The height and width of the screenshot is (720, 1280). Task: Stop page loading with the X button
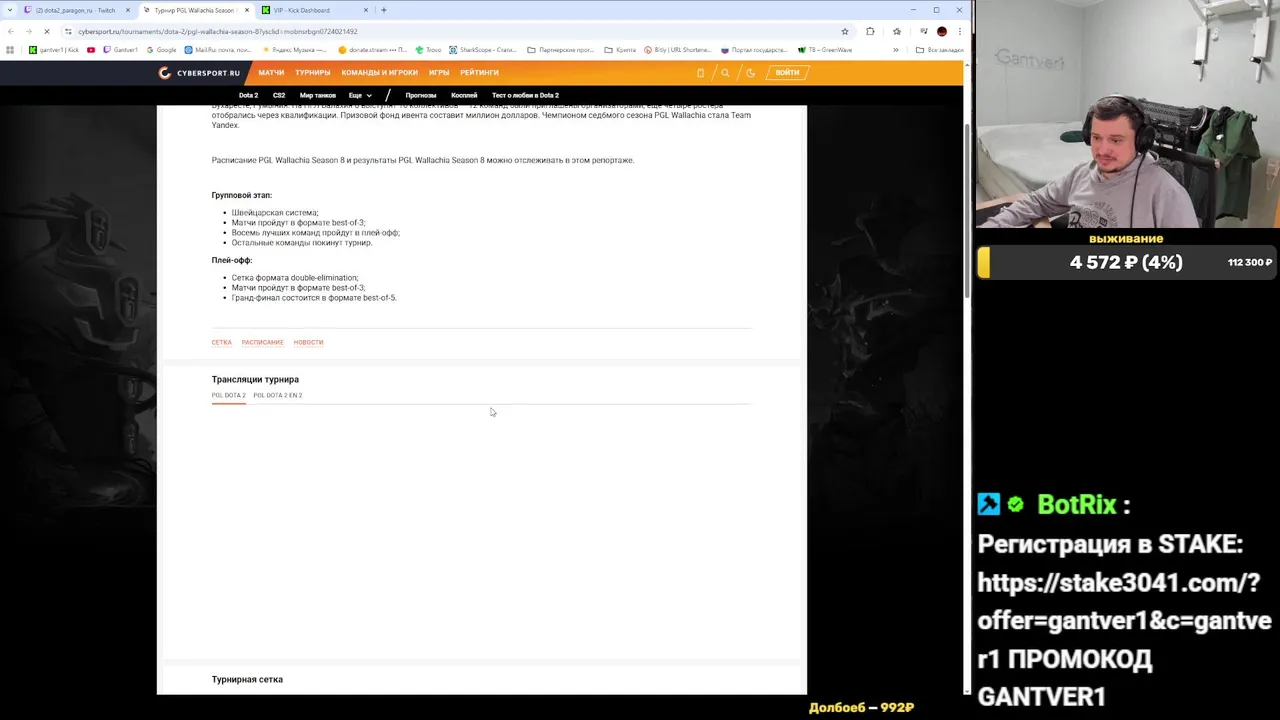(46, 31)
